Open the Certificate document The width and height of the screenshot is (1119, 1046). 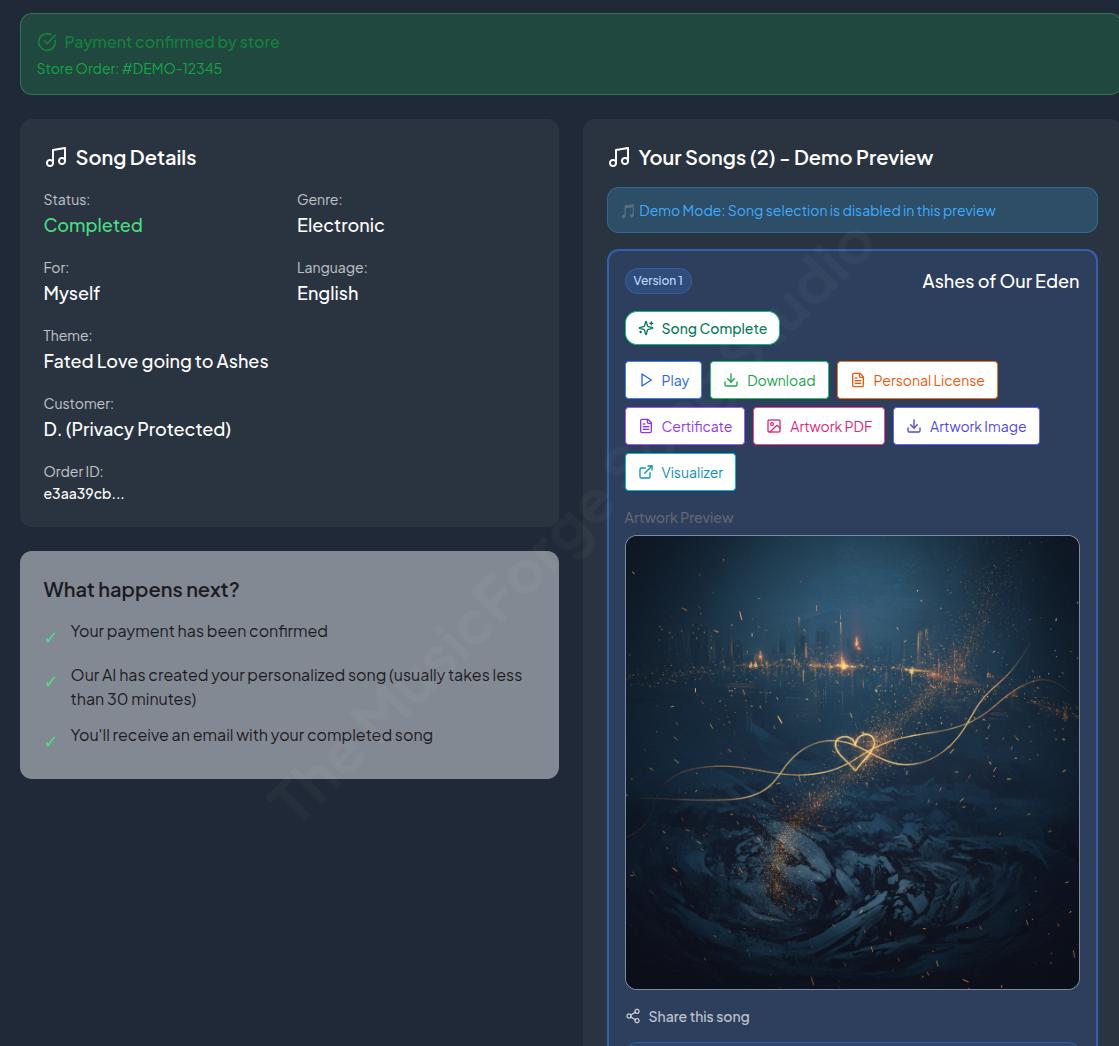tap(685, 426)
